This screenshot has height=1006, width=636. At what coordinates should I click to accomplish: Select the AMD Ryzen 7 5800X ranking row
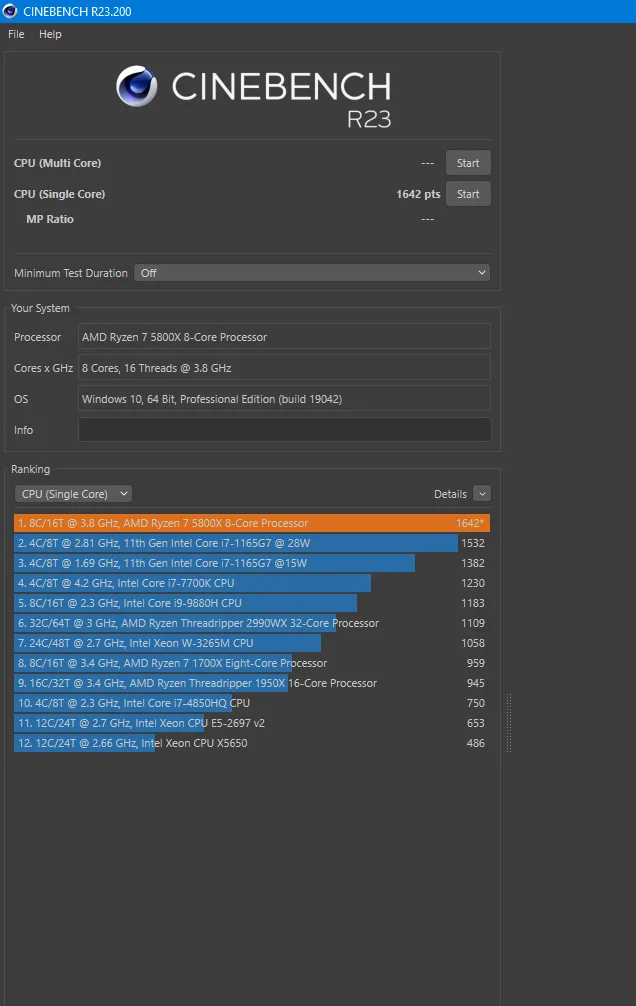pyautogui.click(x=252, y=523)
